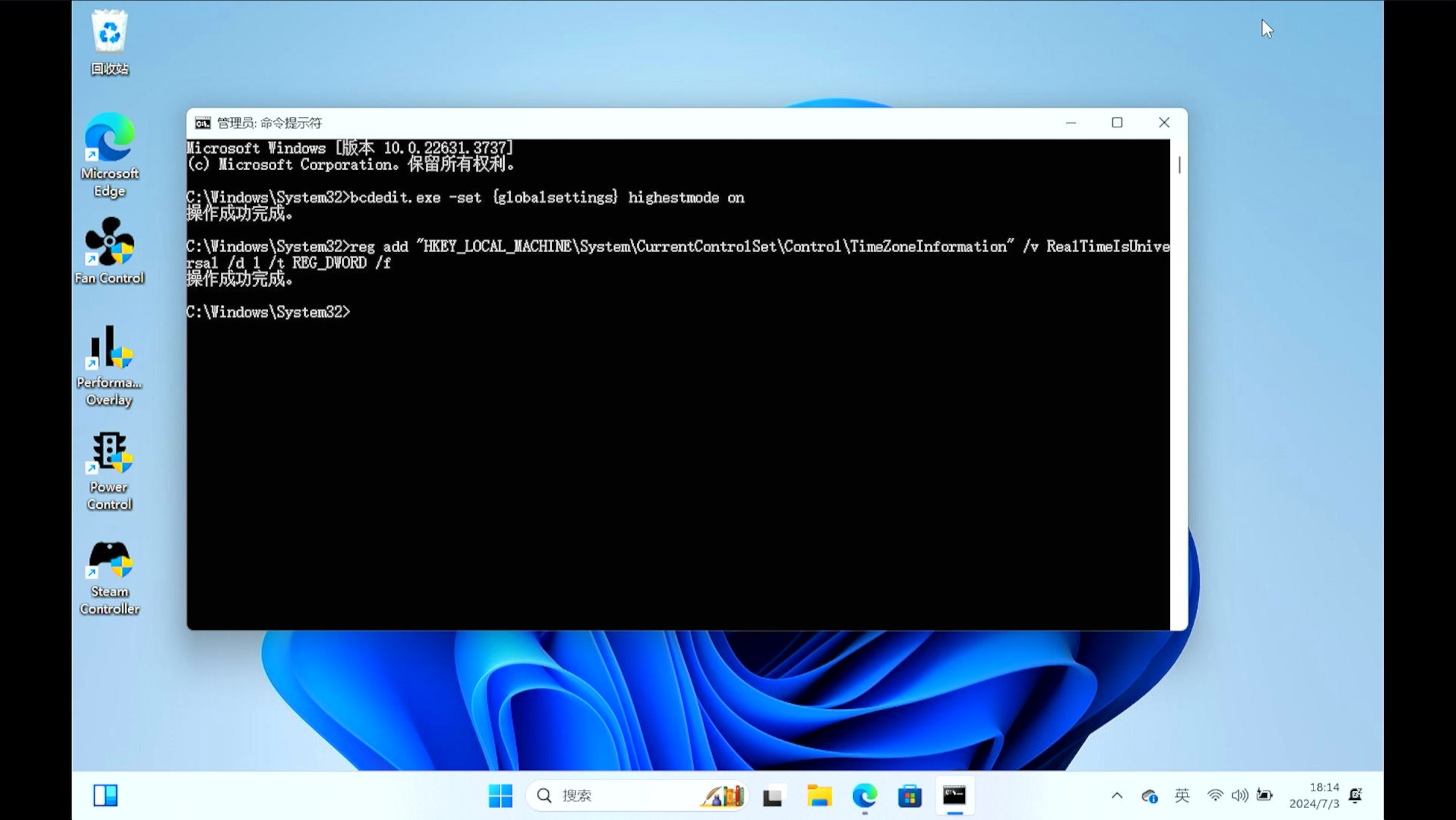This screenshot has height=820, width=1456.
Task: Open Microsoft Store from the taskbar
Action: tap(909, 796)
